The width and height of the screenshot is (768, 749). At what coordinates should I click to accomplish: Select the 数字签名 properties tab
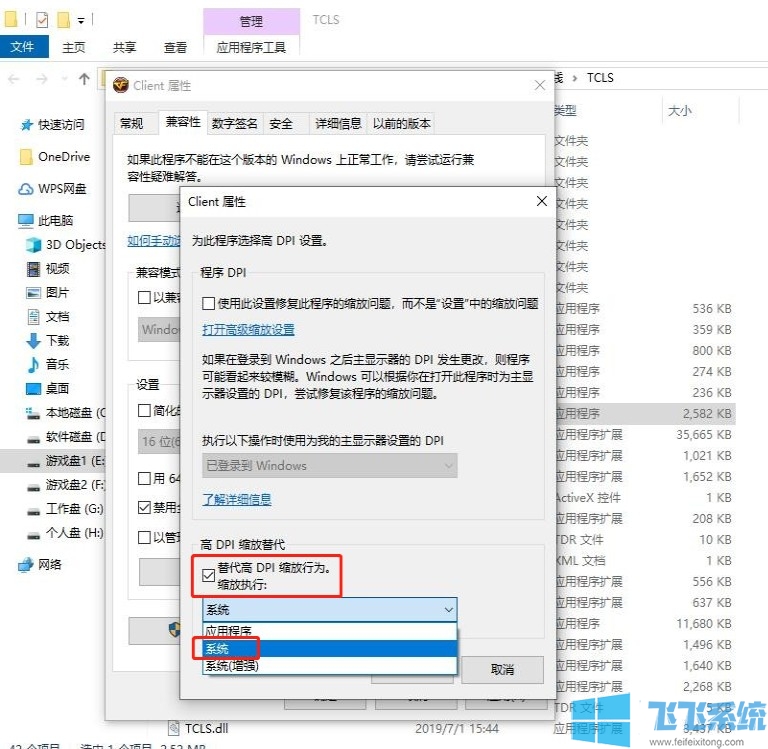tap(235, 123)
